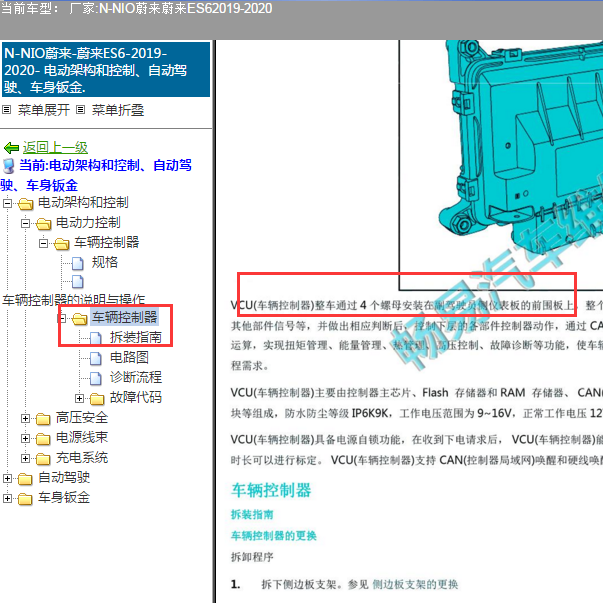
Task: Click the 电路图 document icon
Action: click(x=96, y=358)
